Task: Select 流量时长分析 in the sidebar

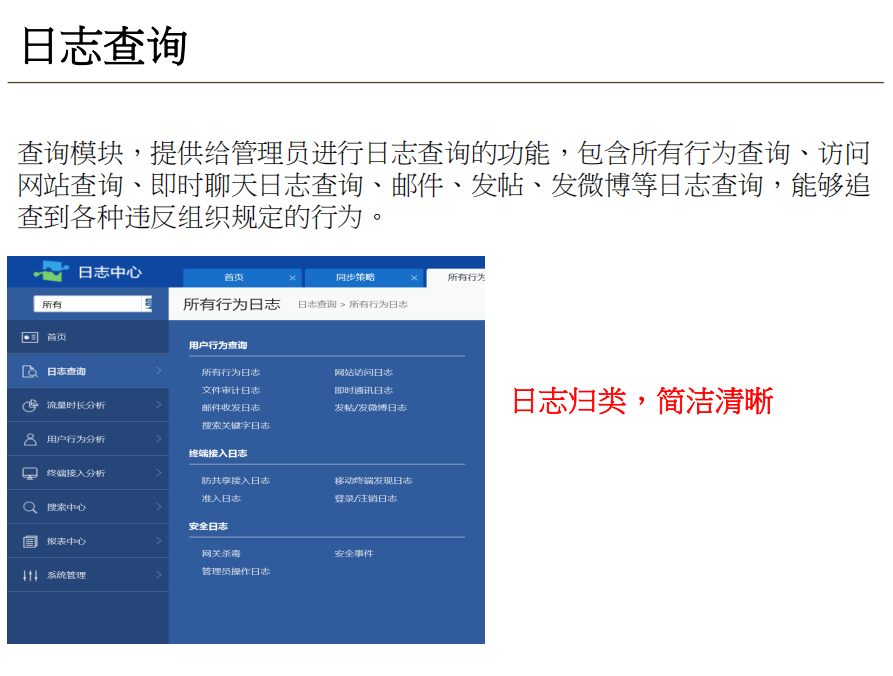Action: click(88, 405)
